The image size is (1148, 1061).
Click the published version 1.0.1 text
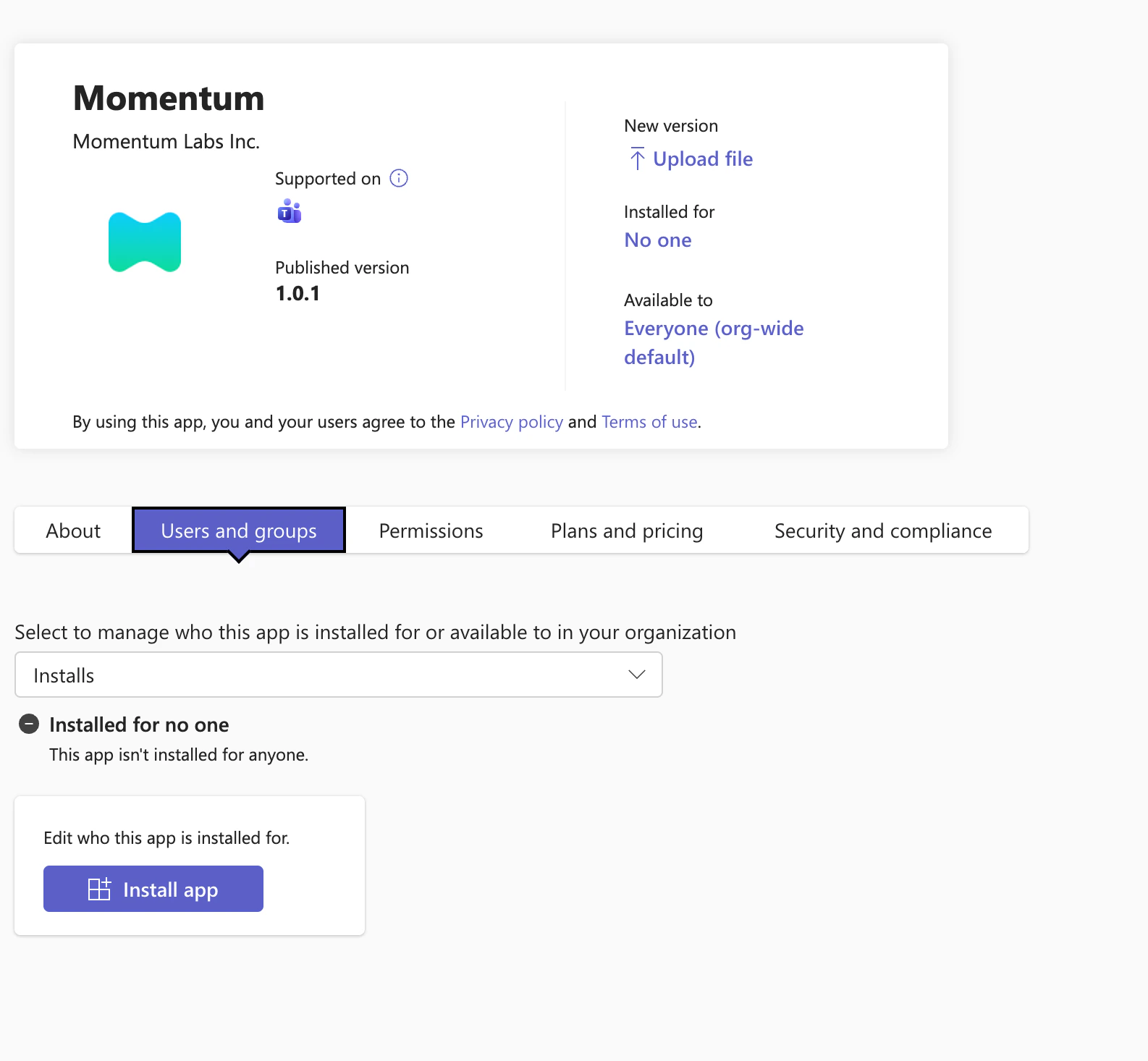tap(297, 293)
